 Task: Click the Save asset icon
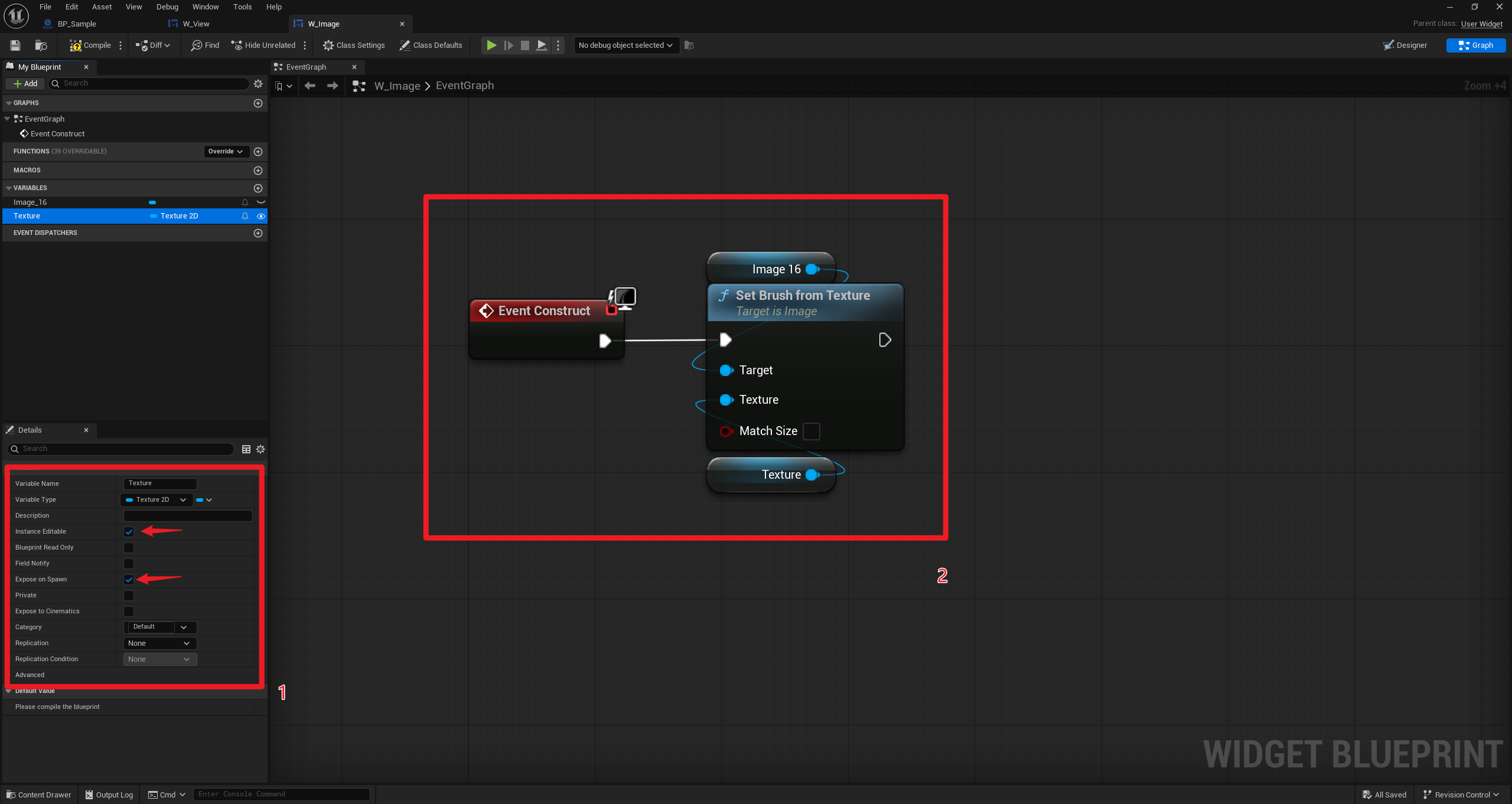(x=15, y=45)
